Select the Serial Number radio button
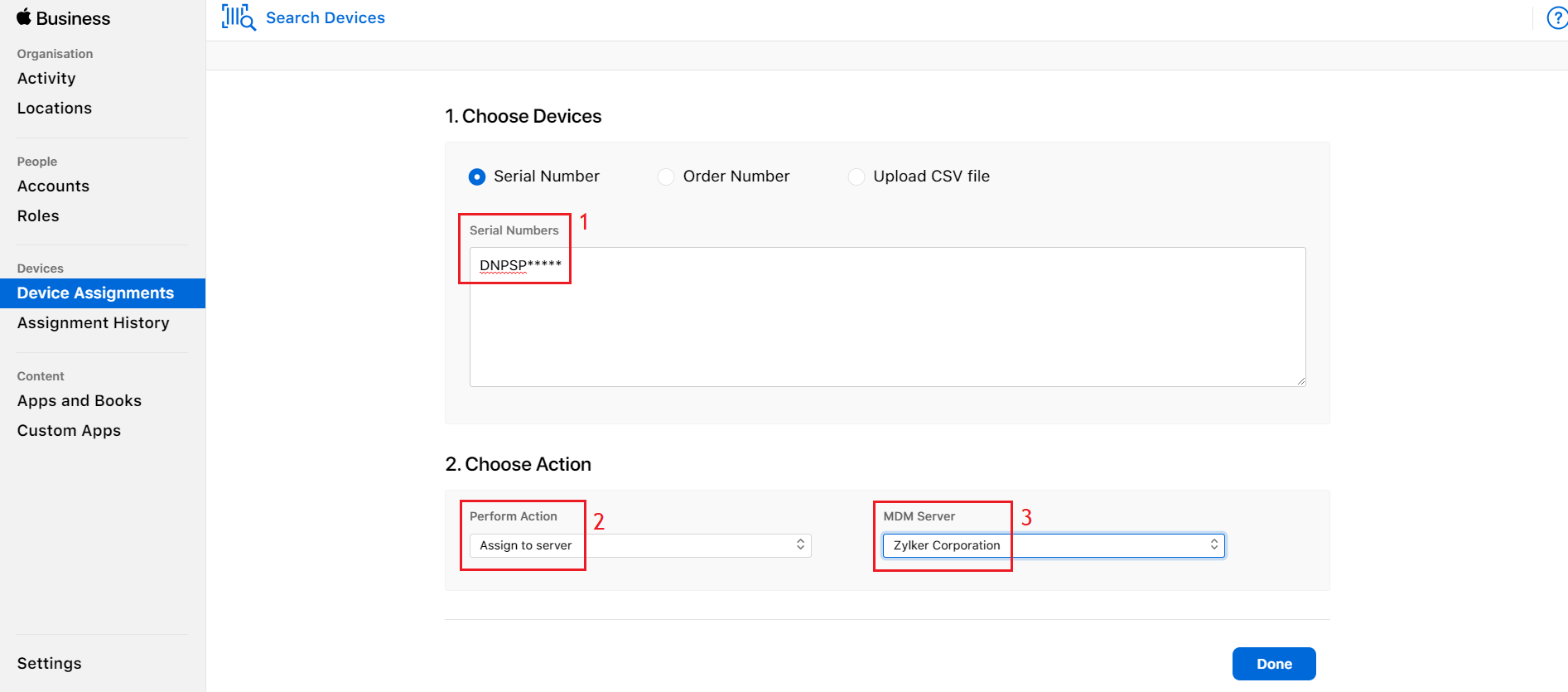The image size is (1568, 692). (x=477, y=177)
